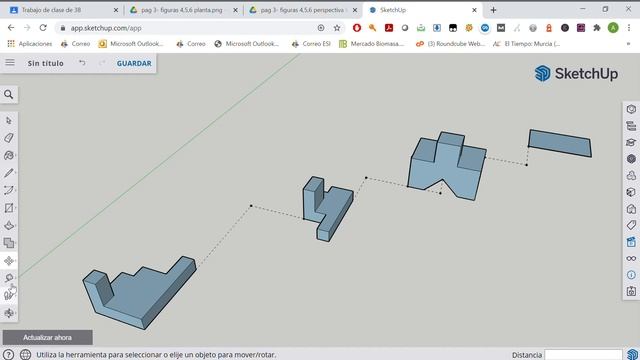The width and height of the screenshot is (640, 360).
Task: Select the Walk footprints tool
Action: click(9, 295)
